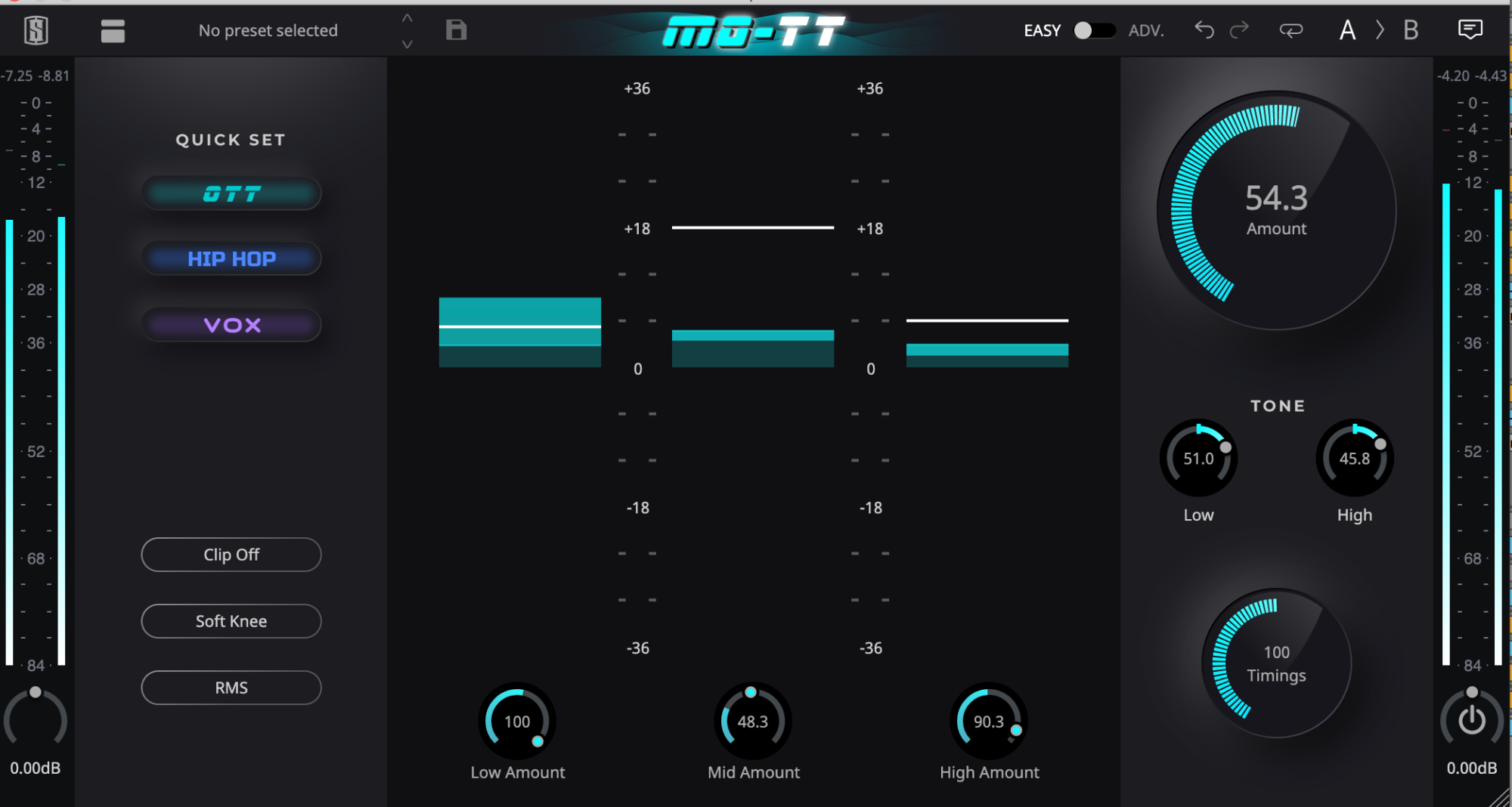Click the main Amount dial
1512x807 pixels.
[x=1276, y=210]
